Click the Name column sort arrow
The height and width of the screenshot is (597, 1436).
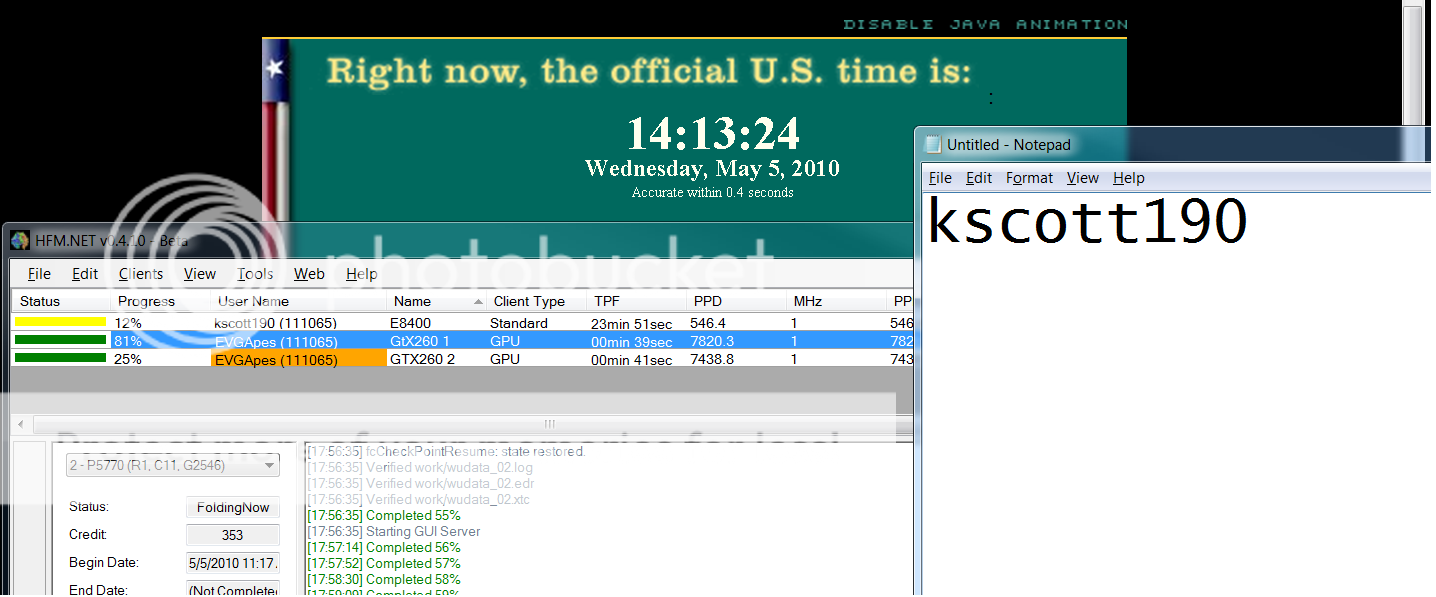coord(477,301)
